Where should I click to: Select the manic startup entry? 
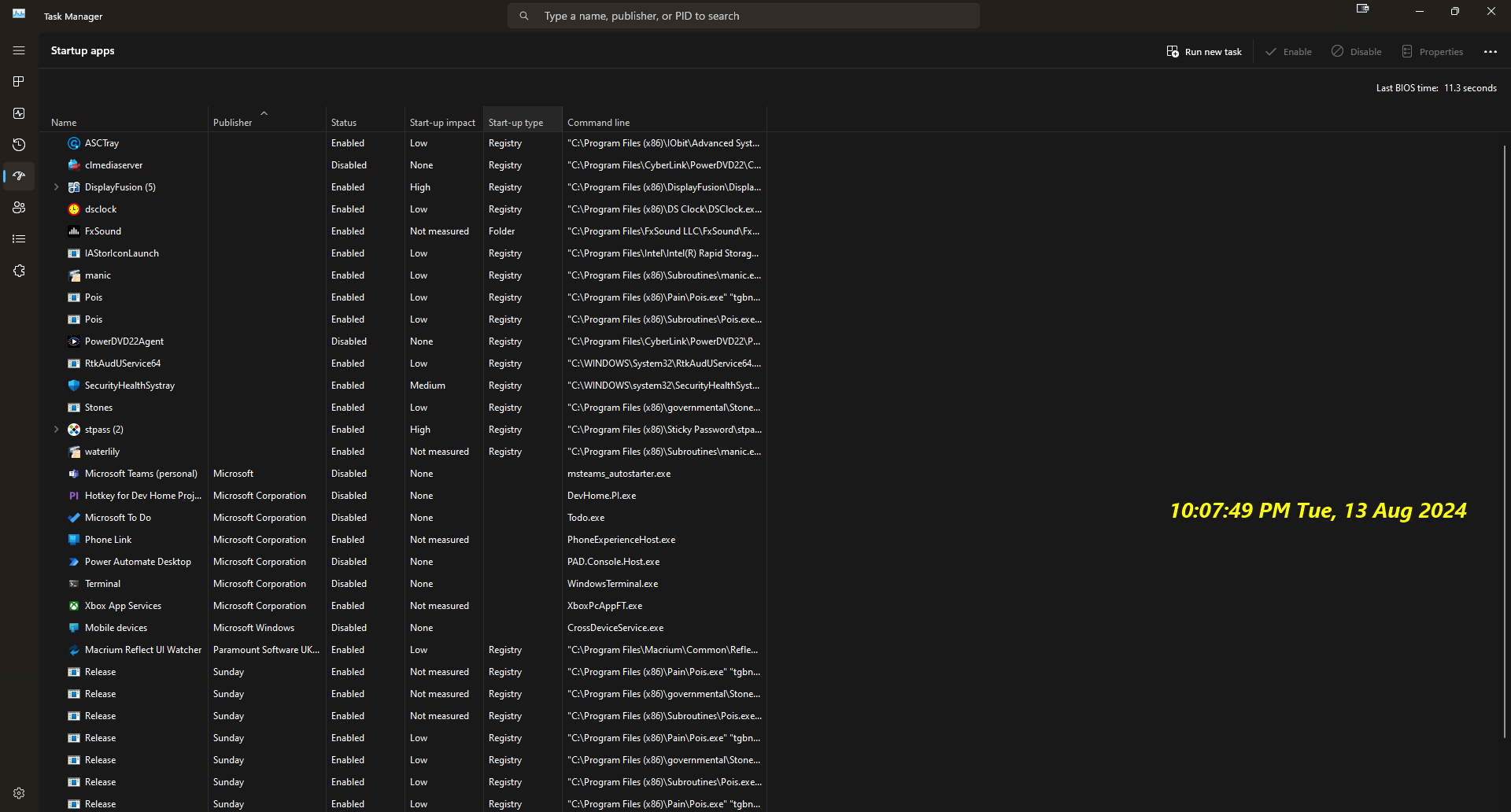coord(403,275)
